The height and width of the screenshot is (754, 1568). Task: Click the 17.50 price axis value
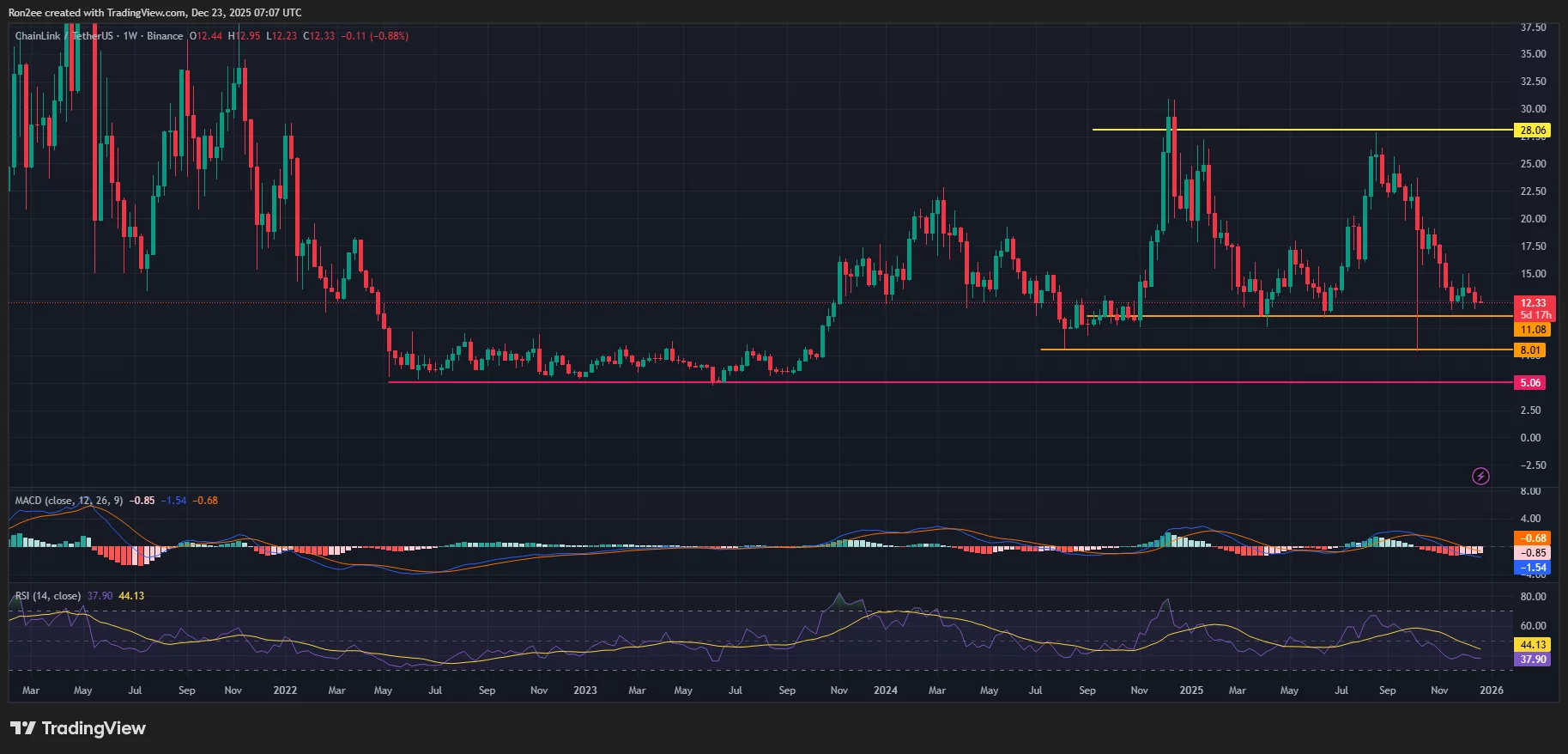[1533, 246]
